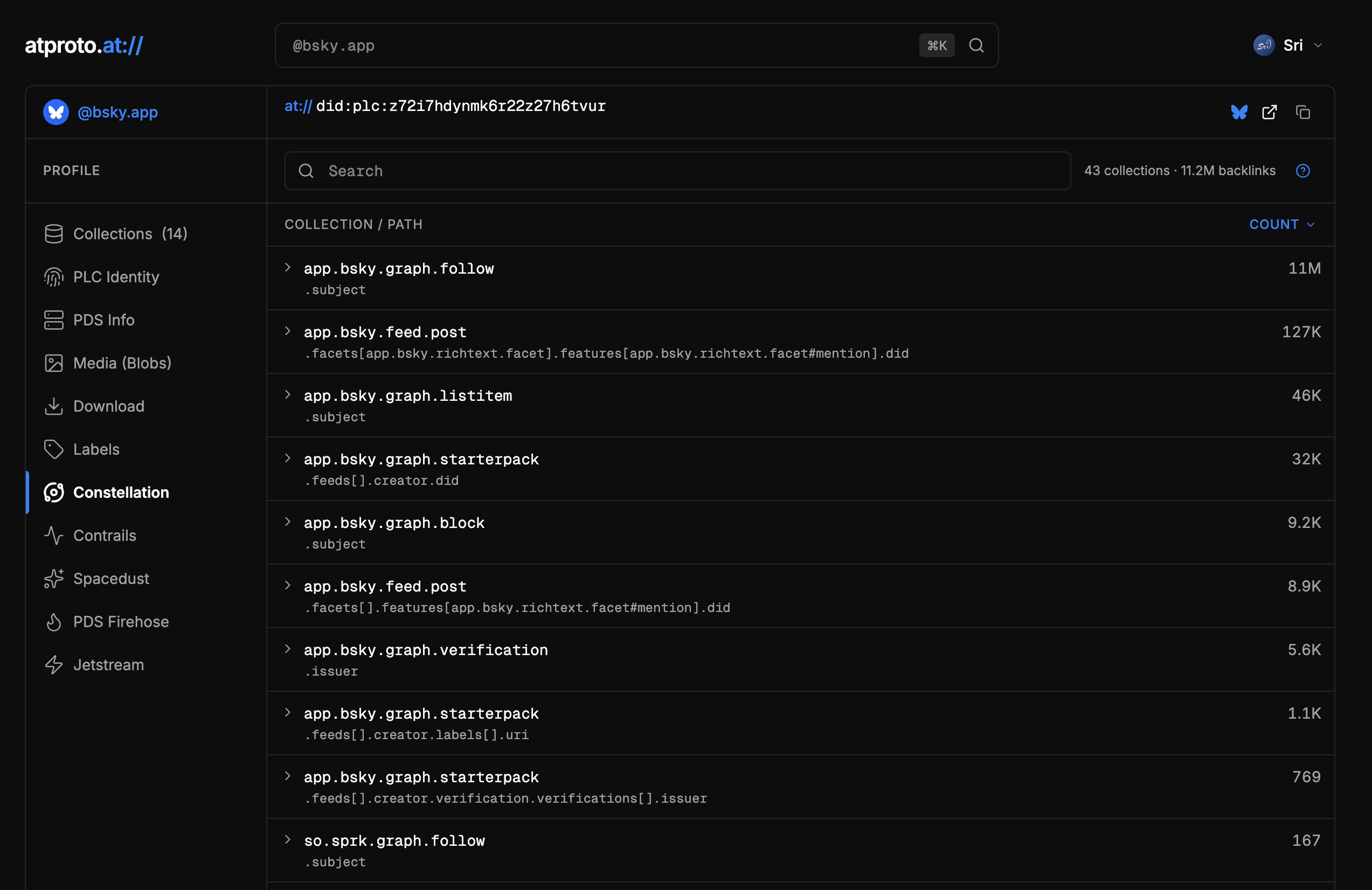
Task: Click the bsky.app butterfly avatar
Action: (56, 113)
